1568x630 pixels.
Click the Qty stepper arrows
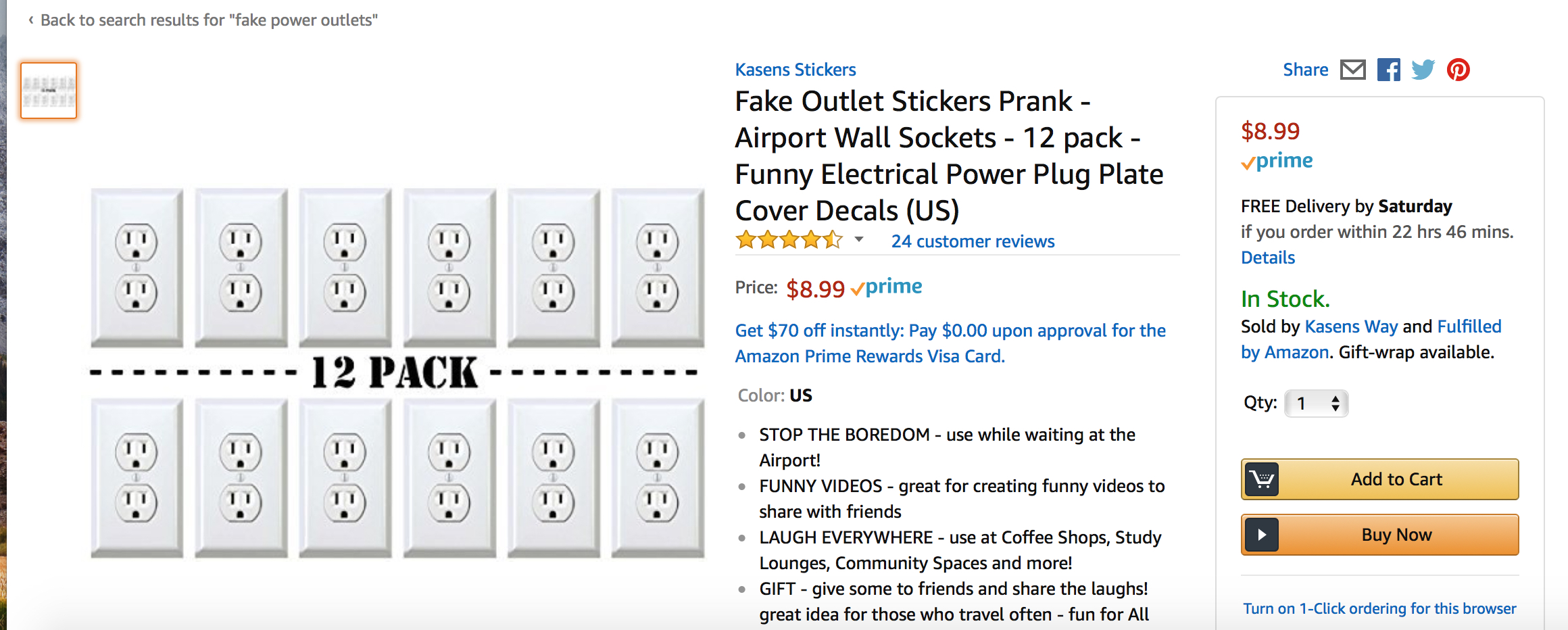(1336, 403)
